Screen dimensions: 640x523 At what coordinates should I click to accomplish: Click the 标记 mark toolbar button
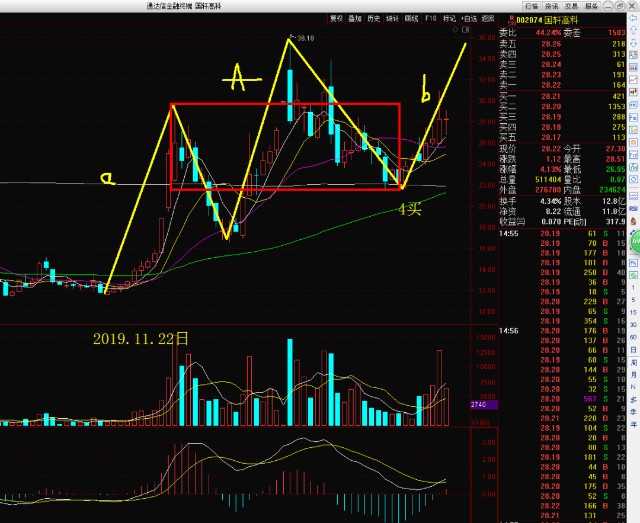tap(449, 19)
